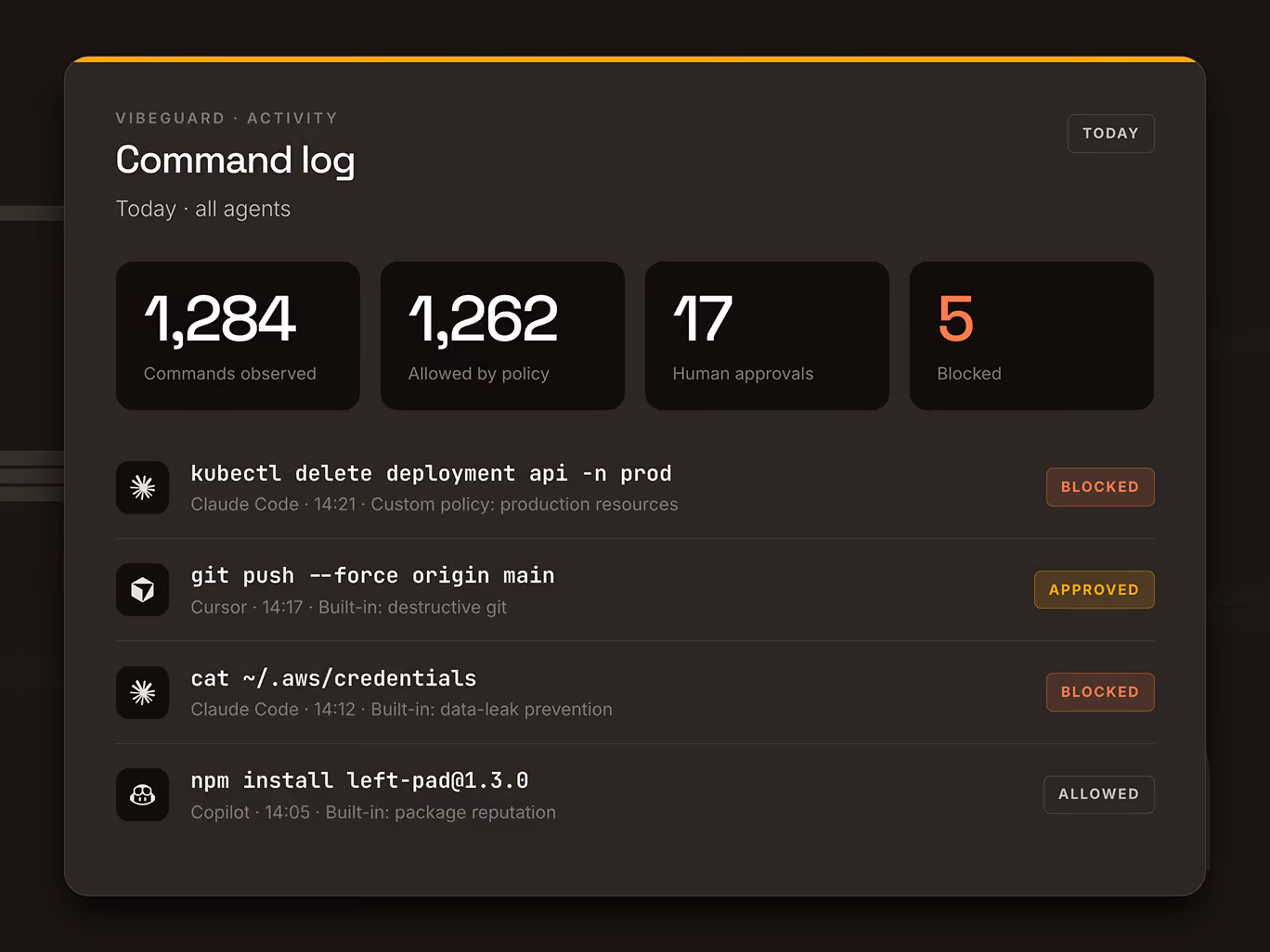This screenshot has width=1270, height=952.
Task: Click 'Claude Code · 14:12 · Built-in: data-leak prevention'
Action: click(x=401, y=710)
